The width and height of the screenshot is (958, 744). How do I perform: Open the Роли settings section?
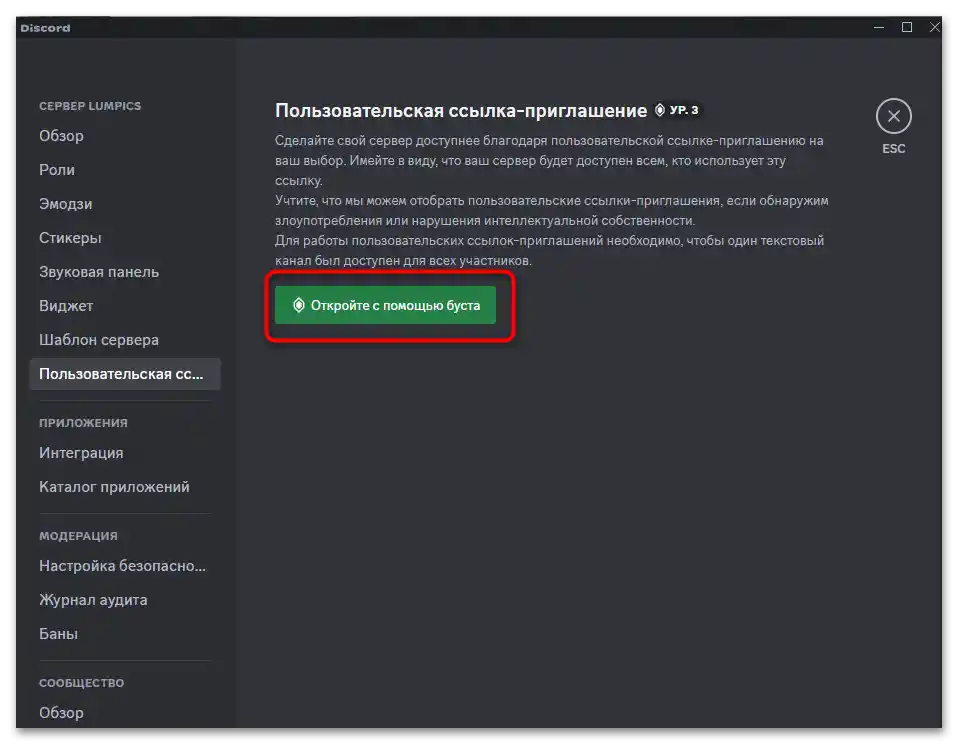tap(57, 170)
